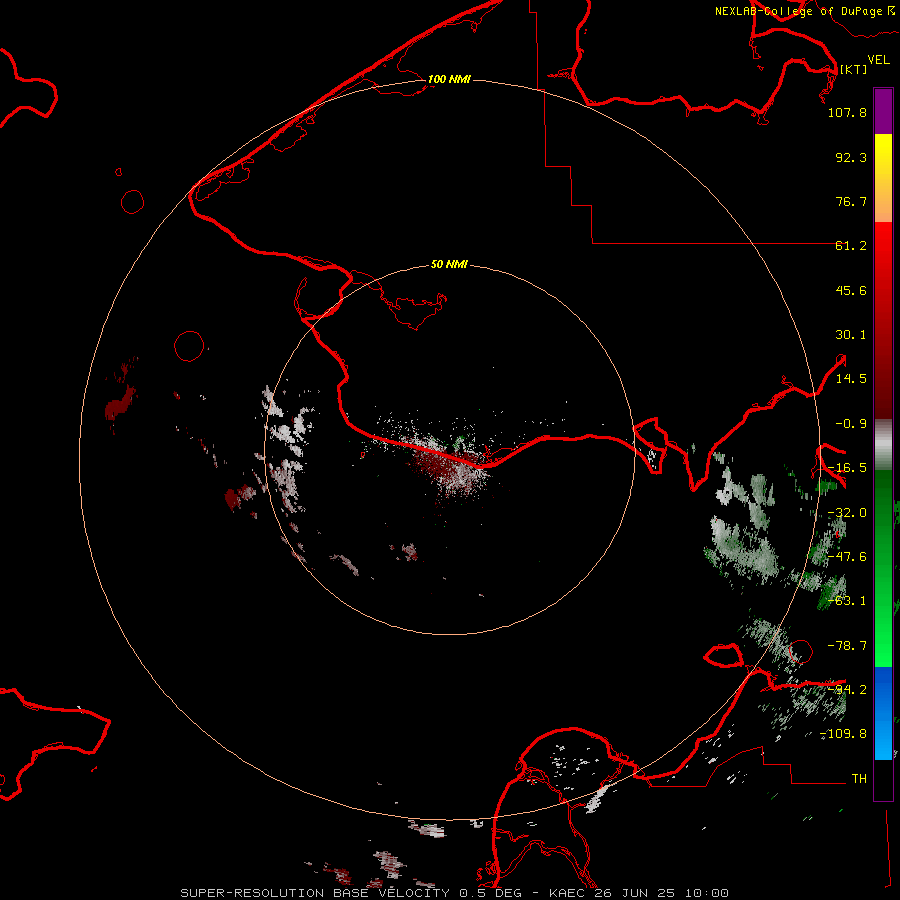
Task: Click the -63.1 velocity scale value
Action: click(x=847, y=601)
